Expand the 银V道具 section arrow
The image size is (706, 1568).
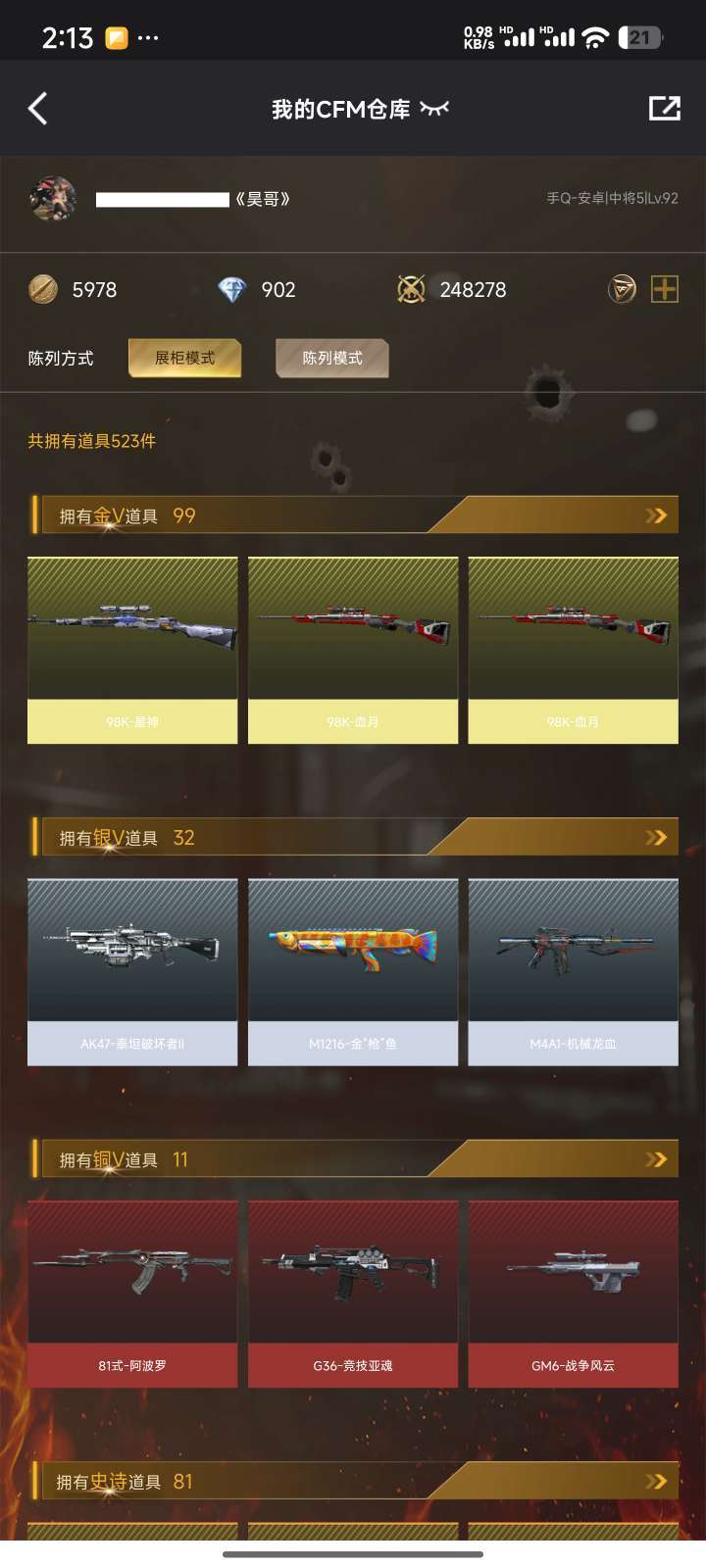tap(656, 837)
